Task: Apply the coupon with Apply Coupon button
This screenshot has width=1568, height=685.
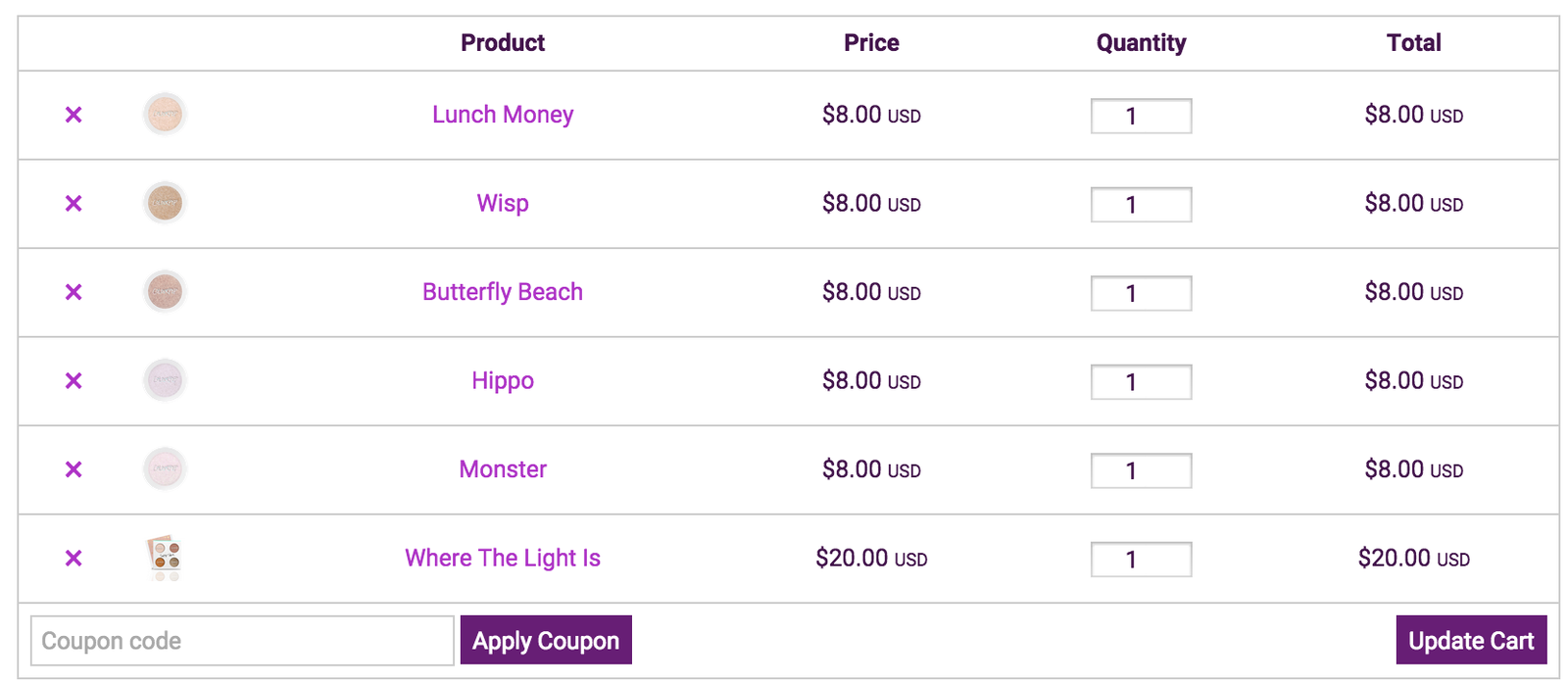Action: click(x=546, y=640)
